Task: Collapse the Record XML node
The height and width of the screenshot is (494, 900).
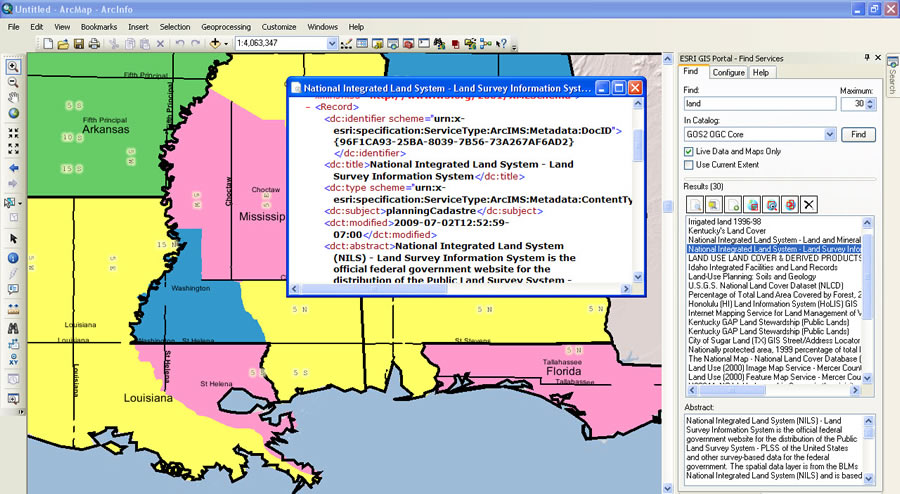Action: (308, 107)
